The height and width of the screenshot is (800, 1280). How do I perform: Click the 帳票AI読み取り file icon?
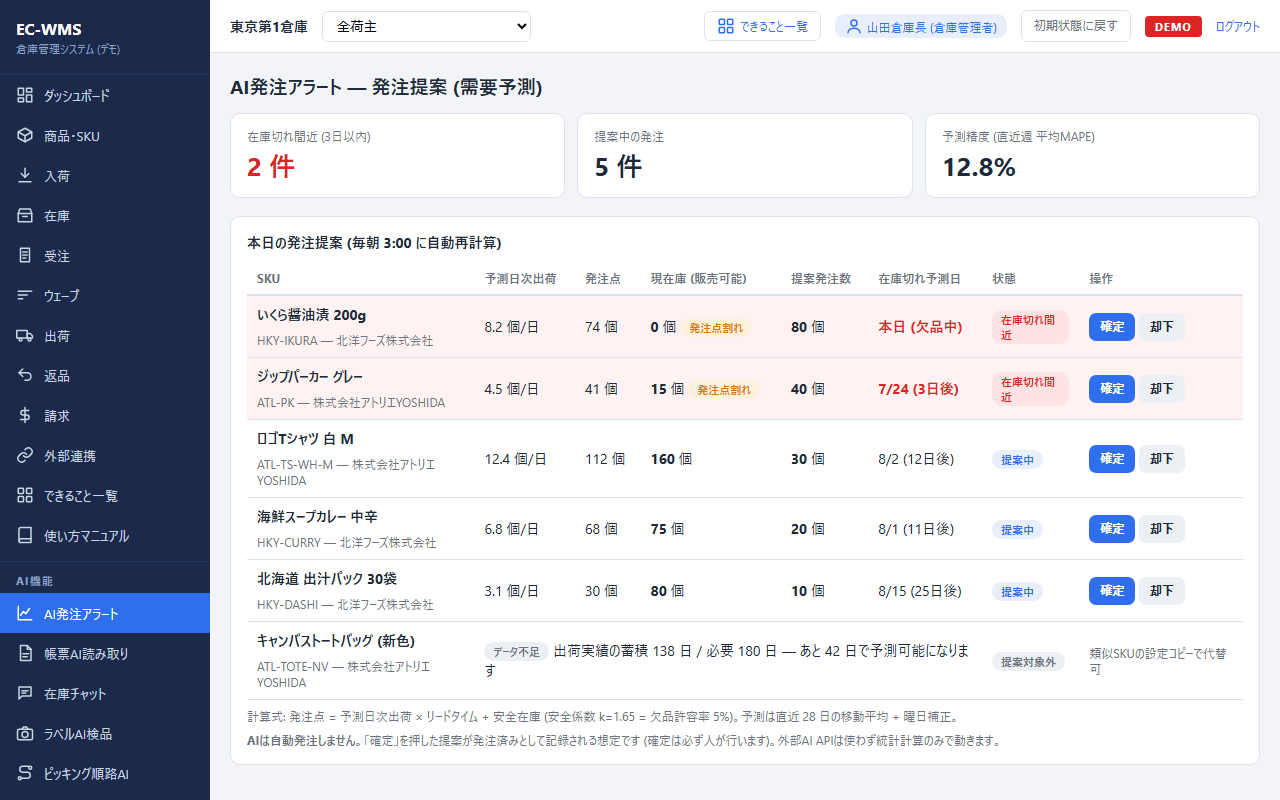[25, 654]
